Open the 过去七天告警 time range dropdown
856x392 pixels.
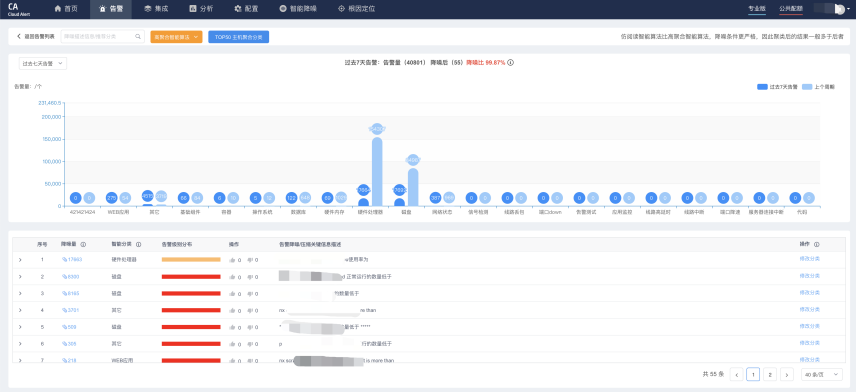click(x=43, y=63)
